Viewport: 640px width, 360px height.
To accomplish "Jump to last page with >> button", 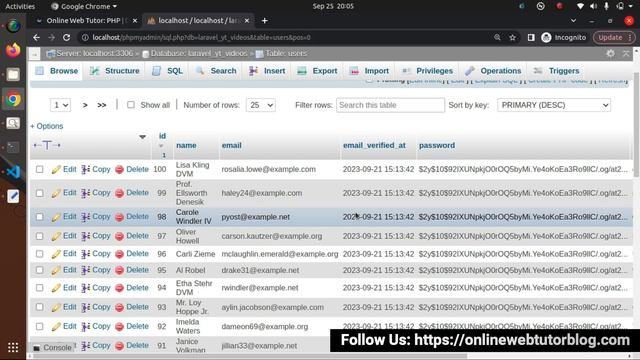I will [102, 105].
